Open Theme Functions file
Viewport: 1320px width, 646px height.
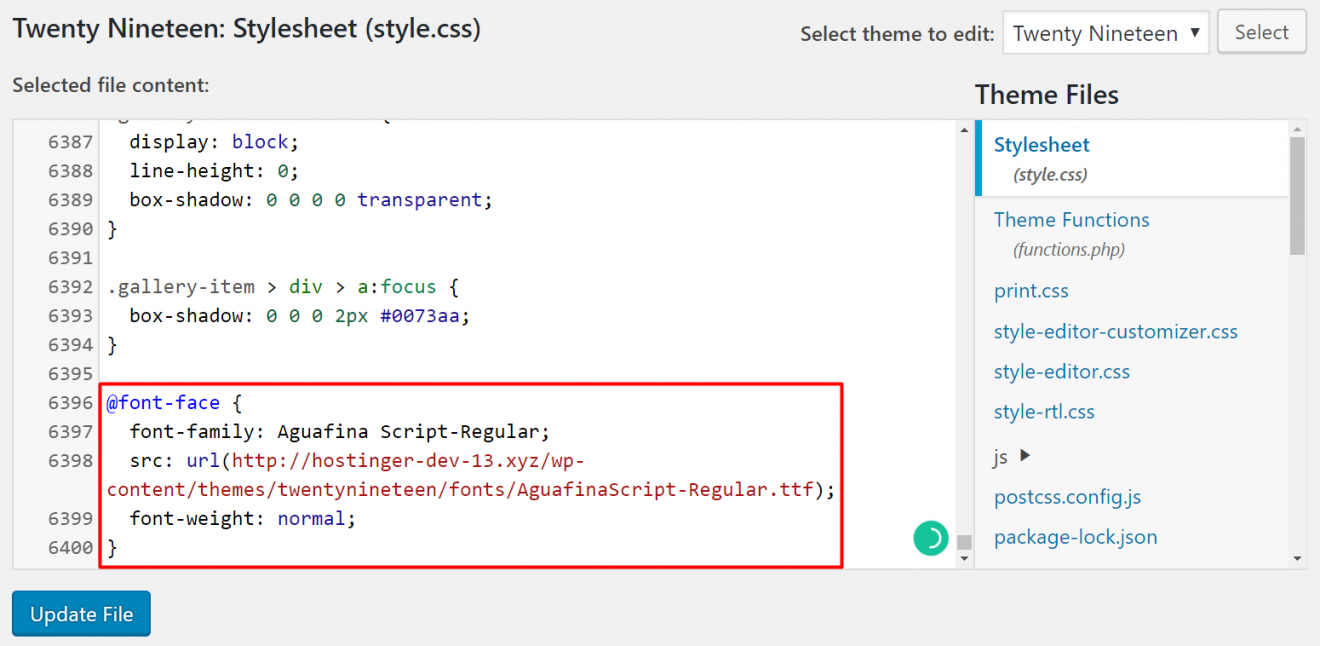pyautogui.click(x=1071, y=220)
